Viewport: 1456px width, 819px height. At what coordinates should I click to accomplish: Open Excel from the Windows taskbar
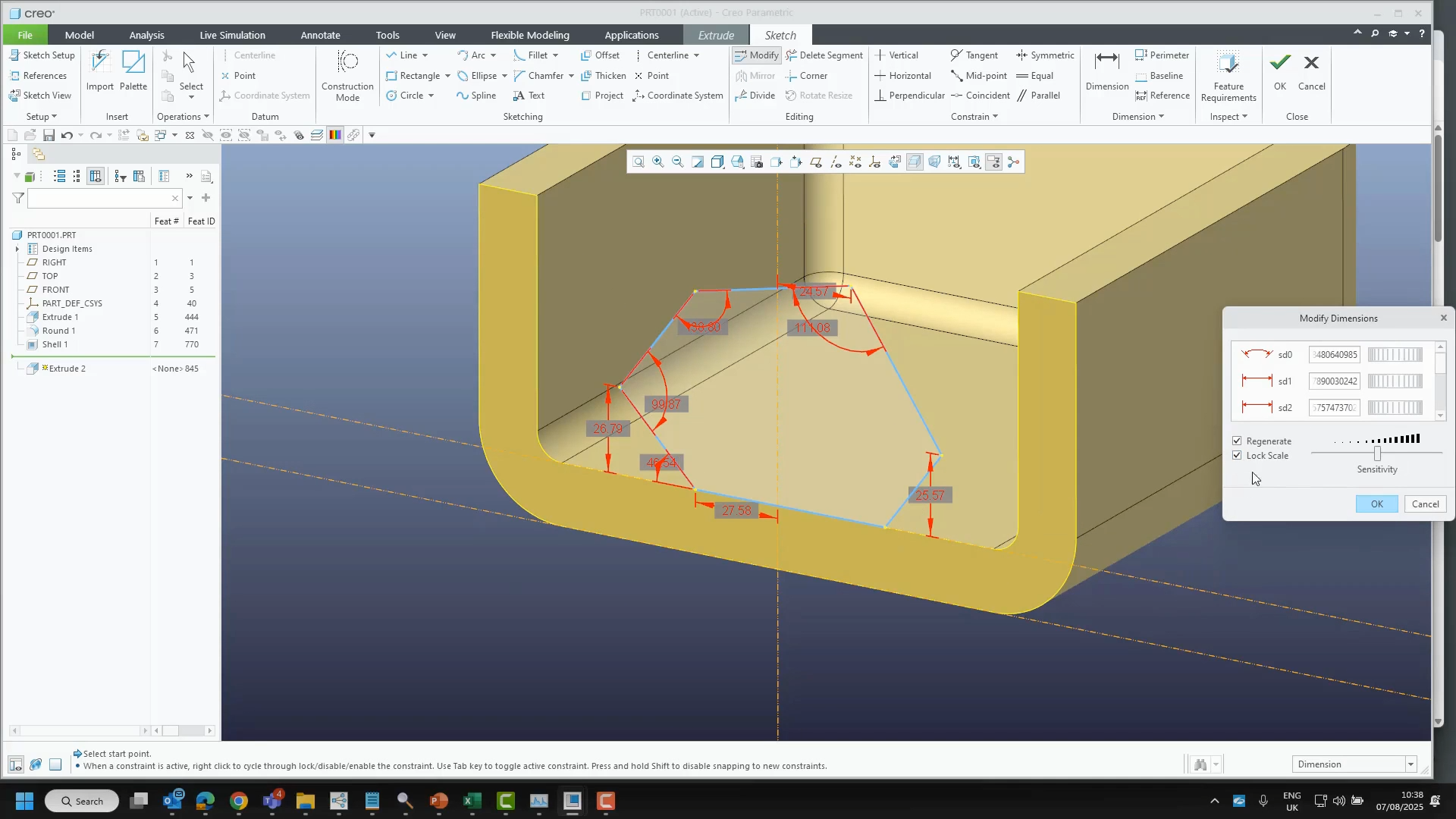point(472,801)
